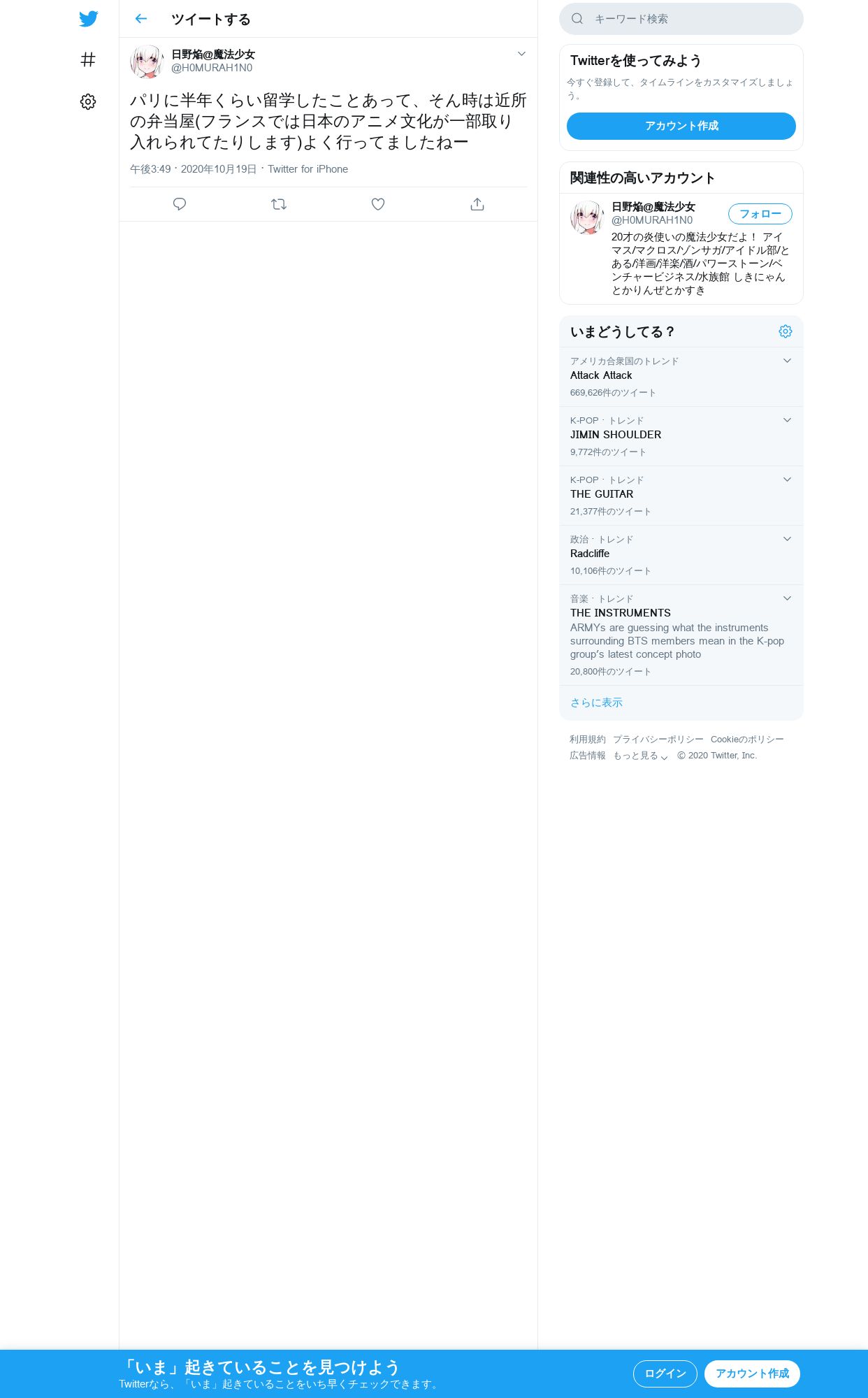Expand options for Attack Attack trend
868x1398 pixels.
click(x=787, y=361)
